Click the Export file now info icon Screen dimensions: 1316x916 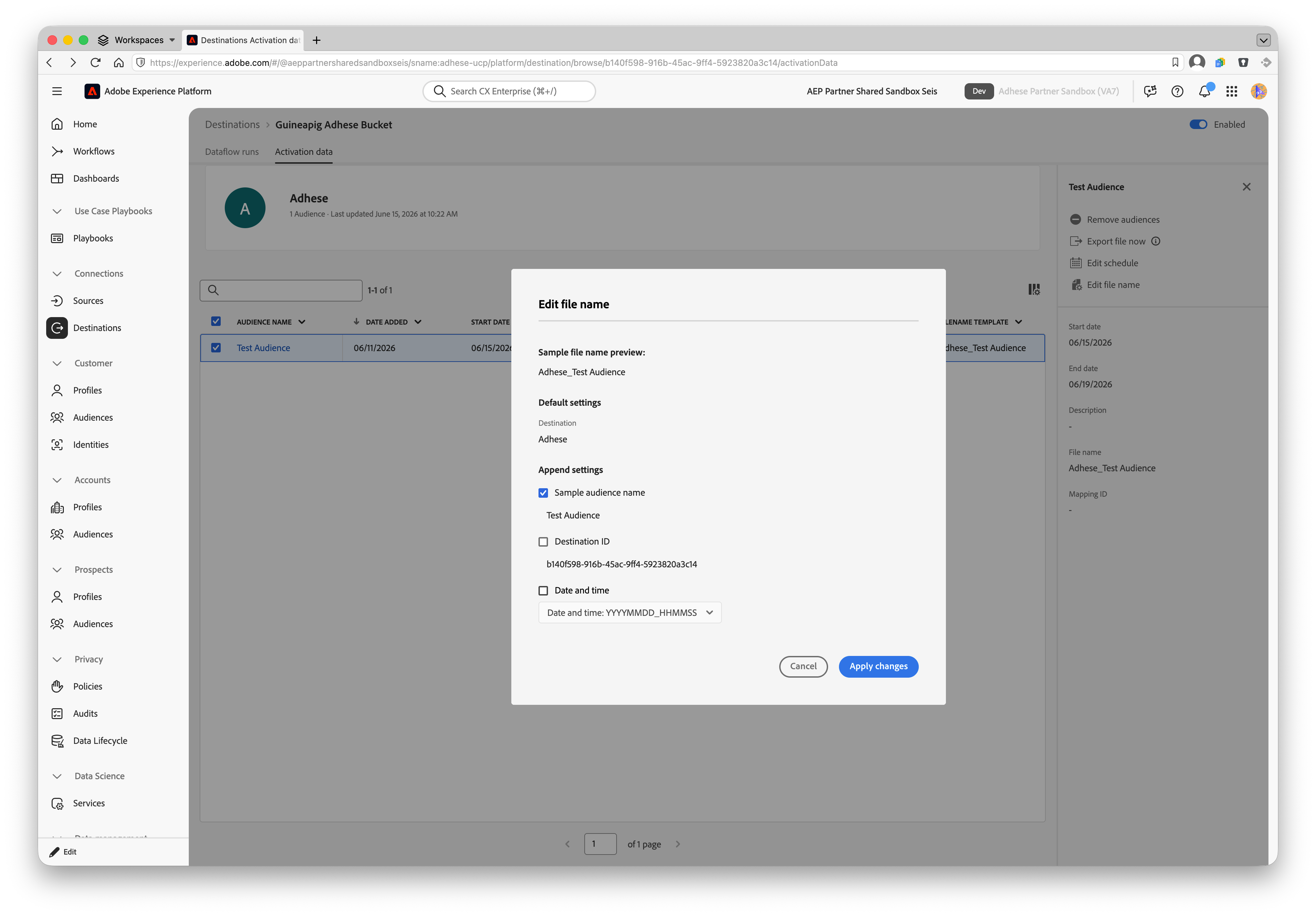pyautogui.click(x=1155, y=241)
